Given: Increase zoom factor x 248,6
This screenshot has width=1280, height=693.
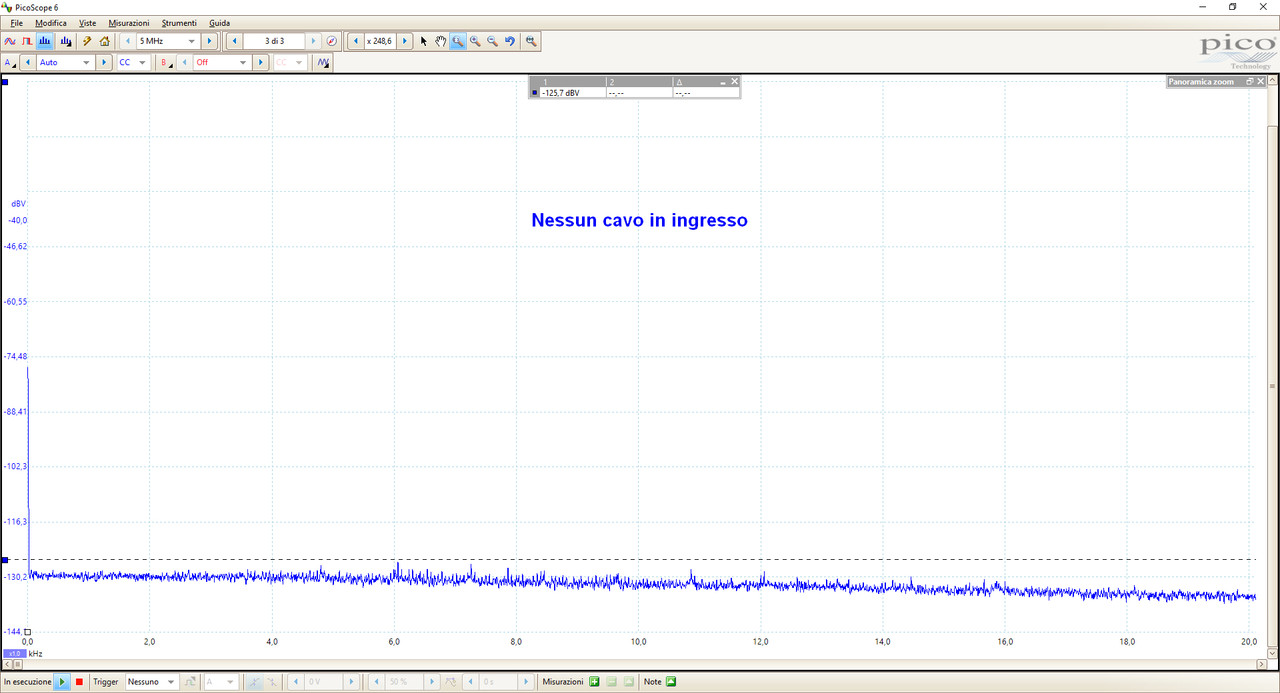Looking at the screenshot, I should point(405,41).
